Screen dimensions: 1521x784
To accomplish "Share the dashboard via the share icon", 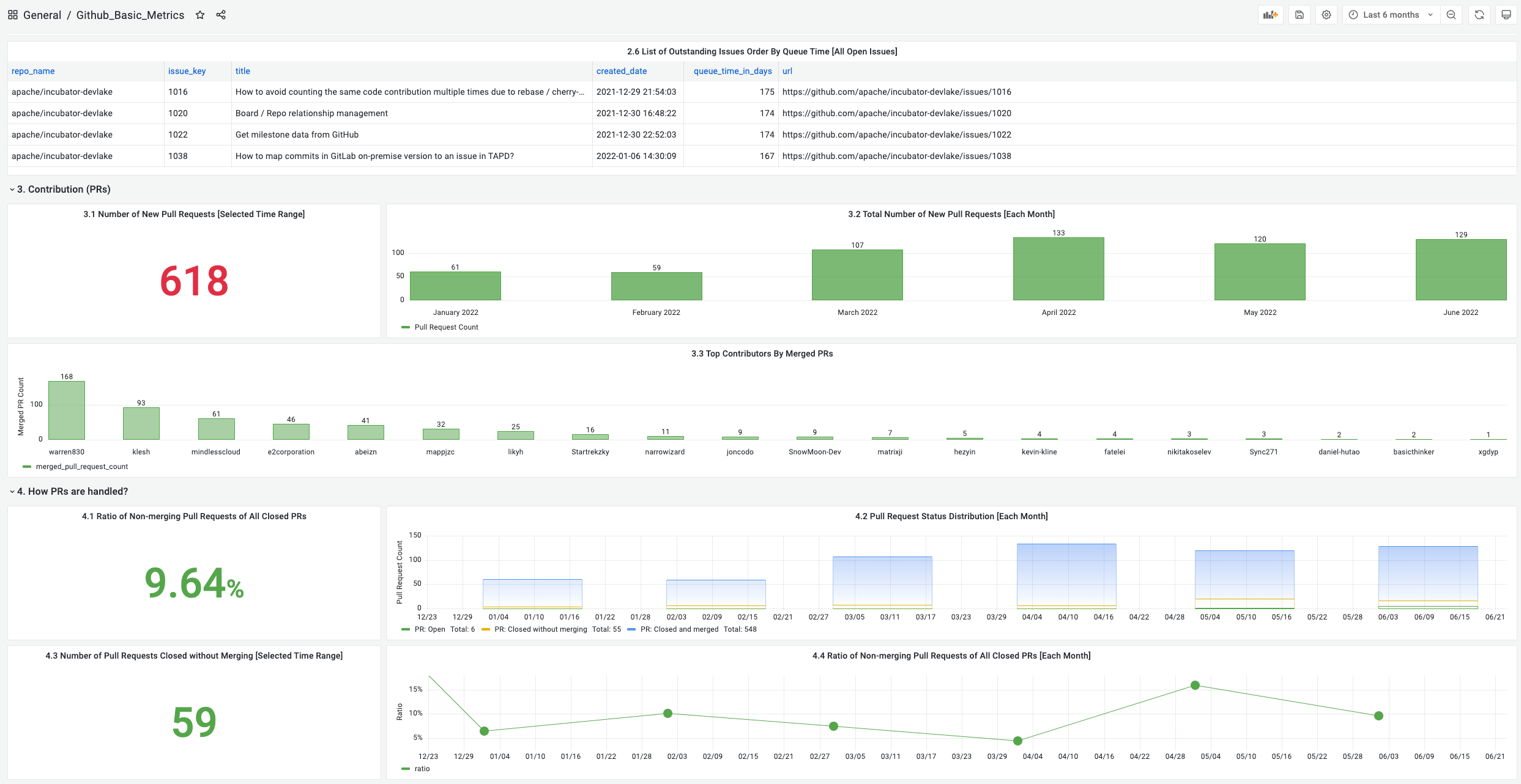I will 221,15.
